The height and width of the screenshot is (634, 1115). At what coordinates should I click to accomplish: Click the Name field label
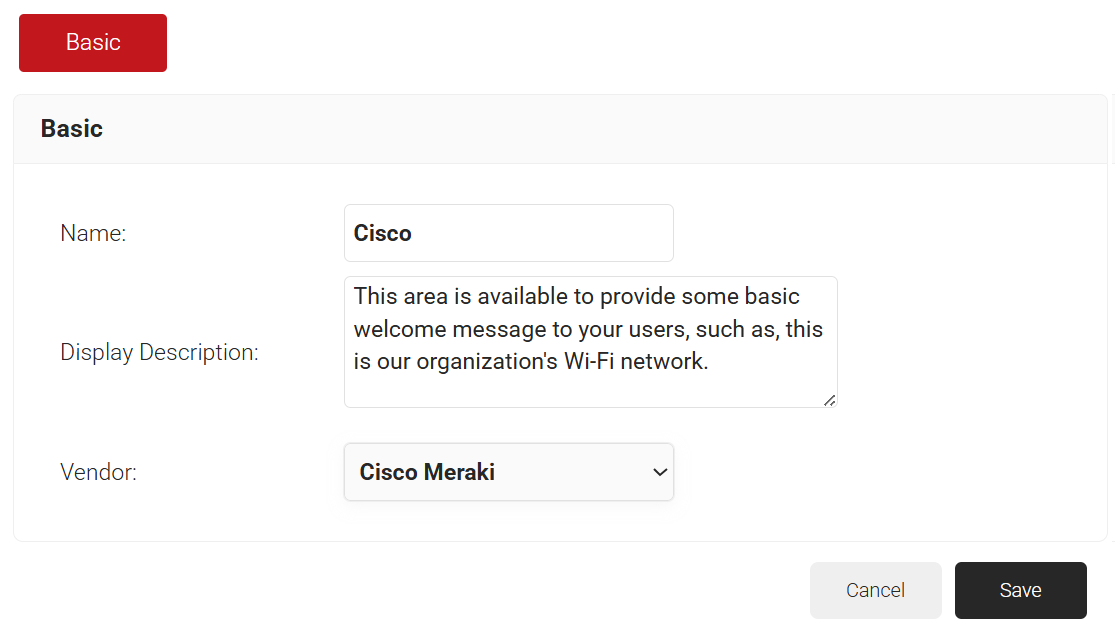(93, 233)
